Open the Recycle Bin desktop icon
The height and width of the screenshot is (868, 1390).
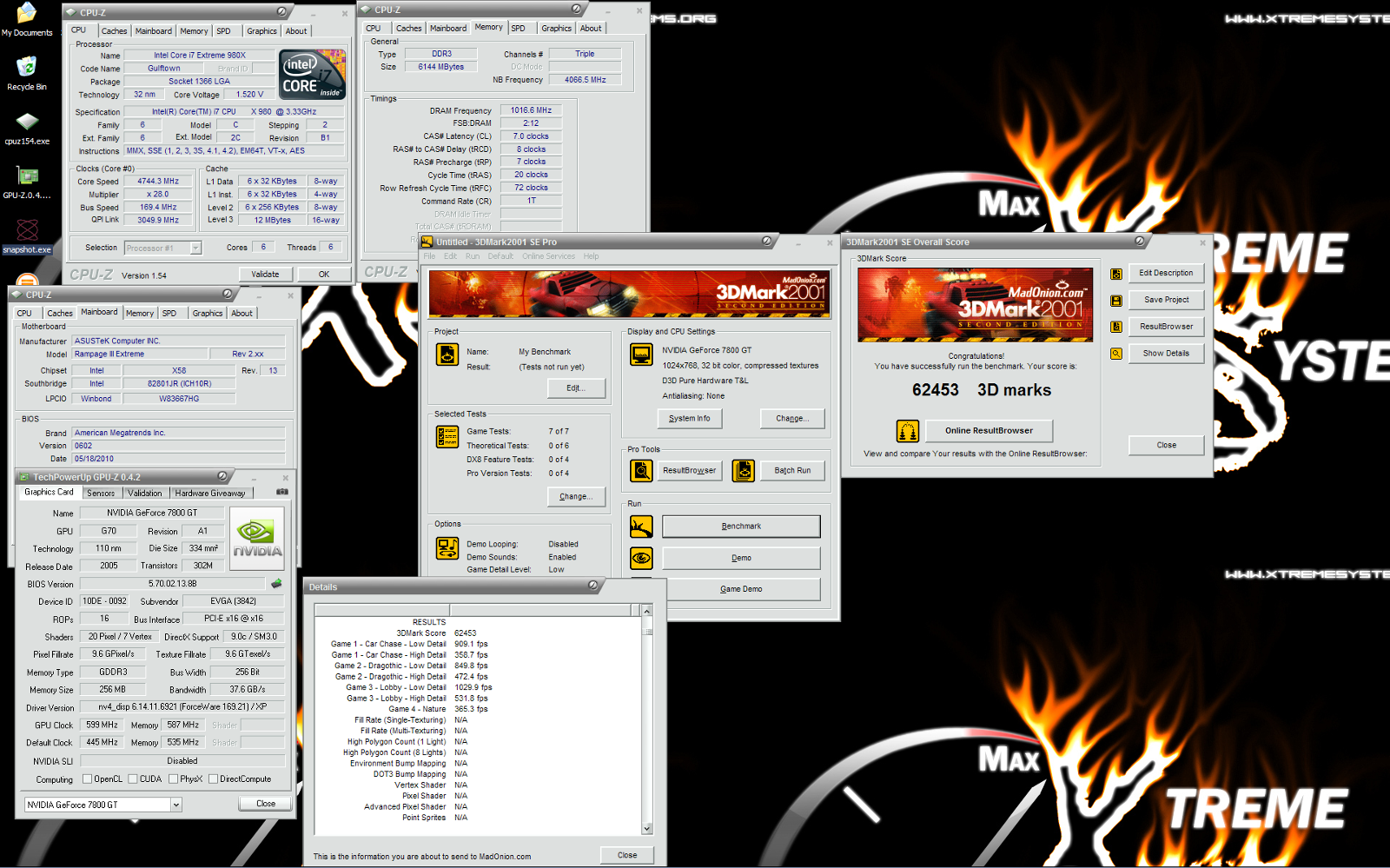27,73
